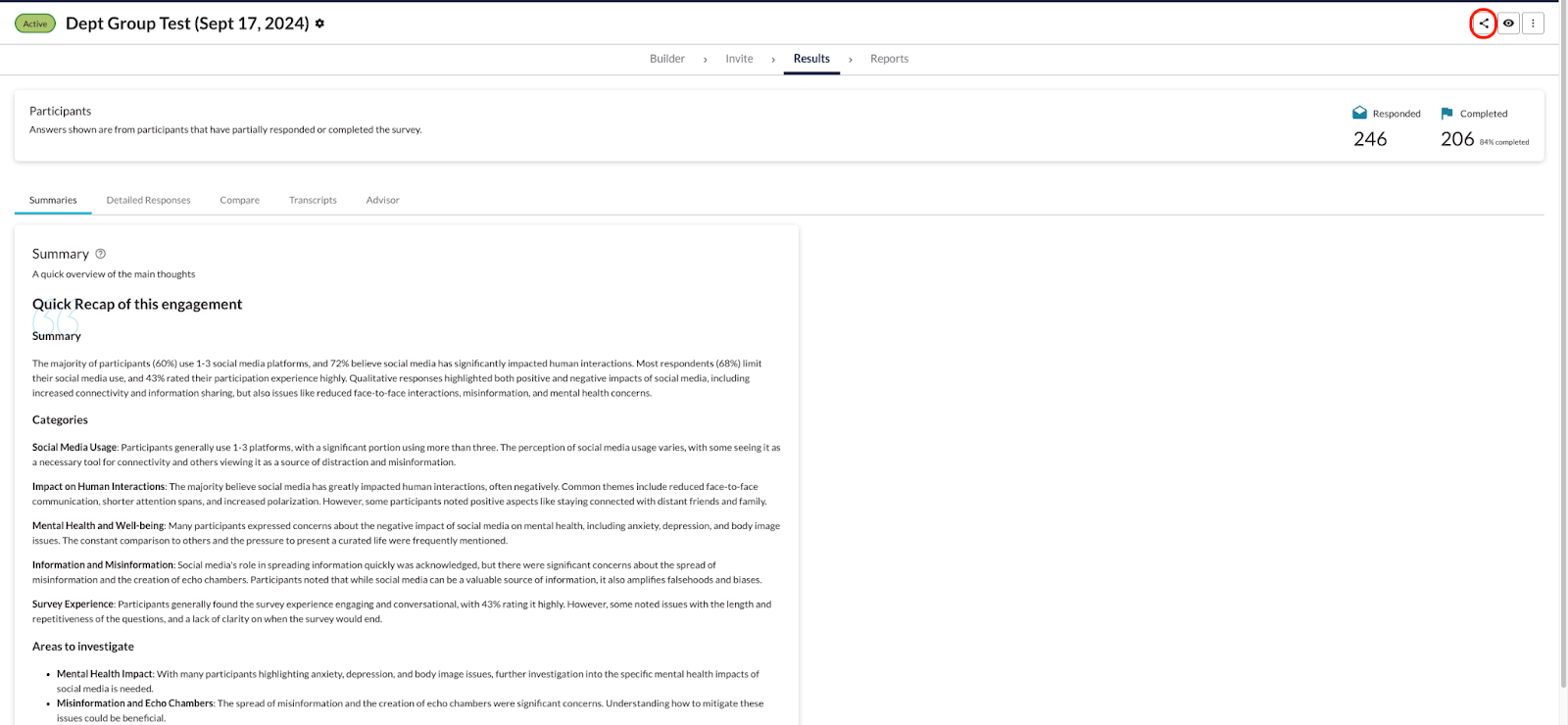Click the Areas to investigate heading

click(83, 647)
